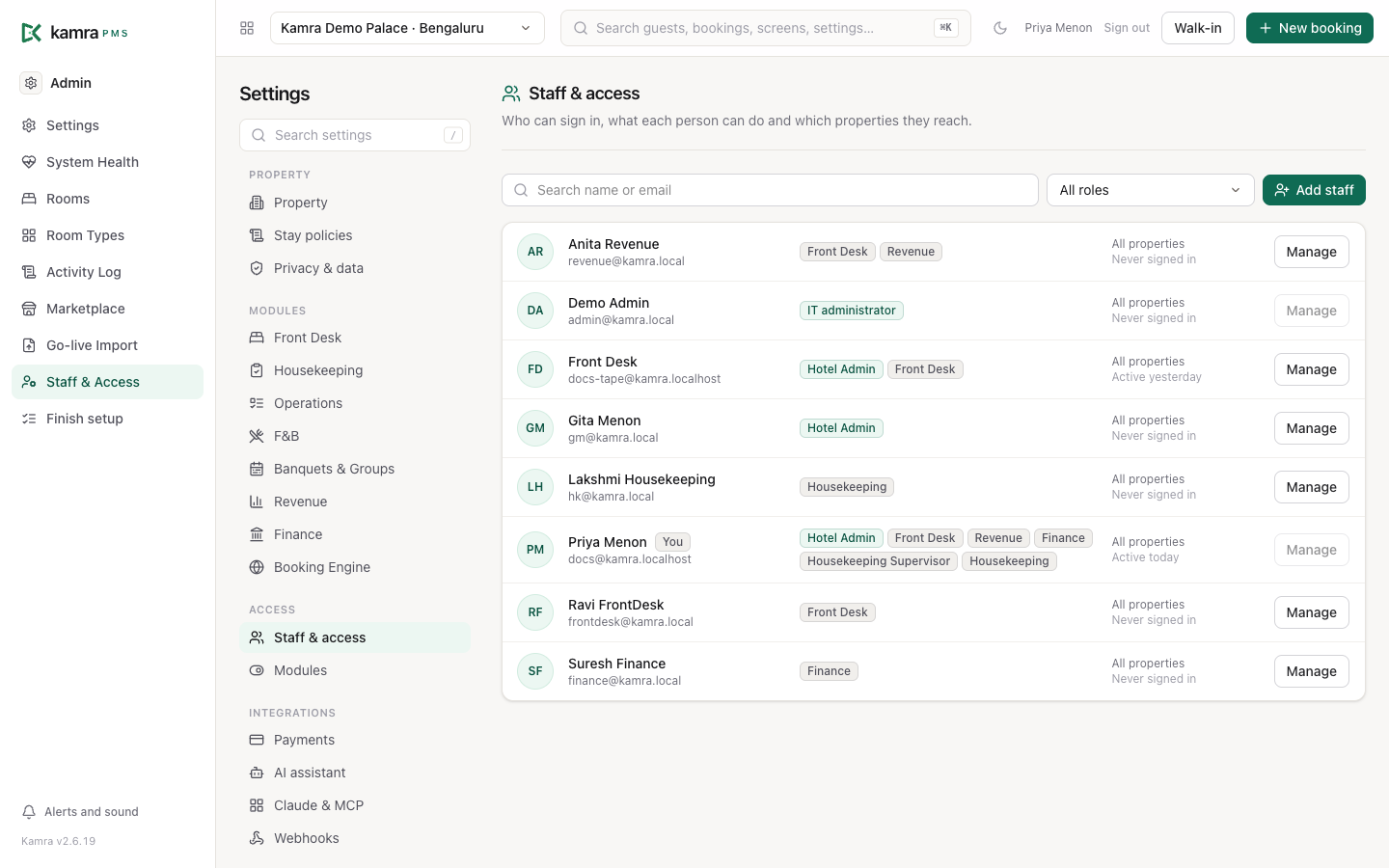Sign out of the account
1389x868 pixels.
(x=1127, y=28)
